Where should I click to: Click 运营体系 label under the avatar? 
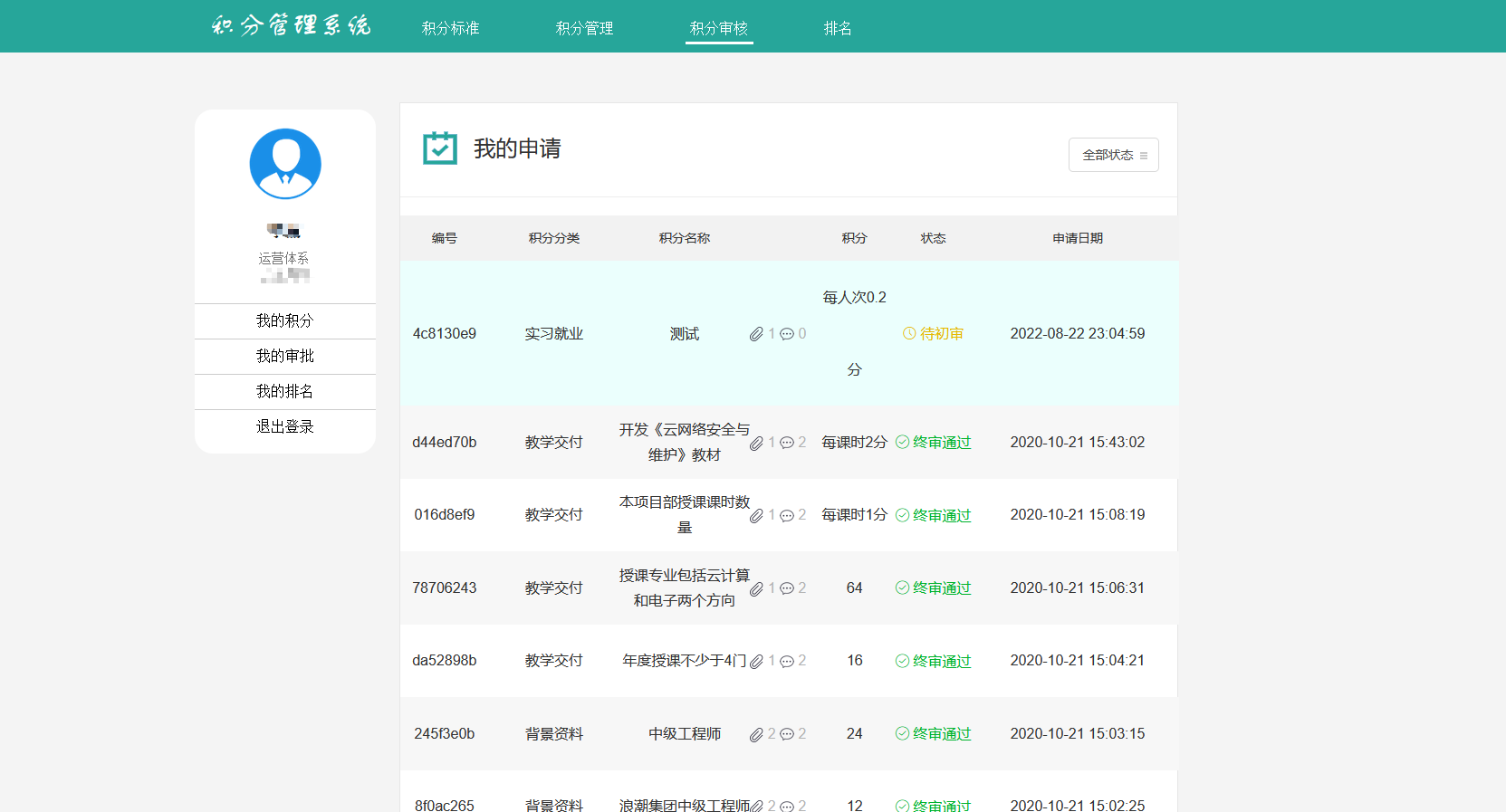point(283,258)
